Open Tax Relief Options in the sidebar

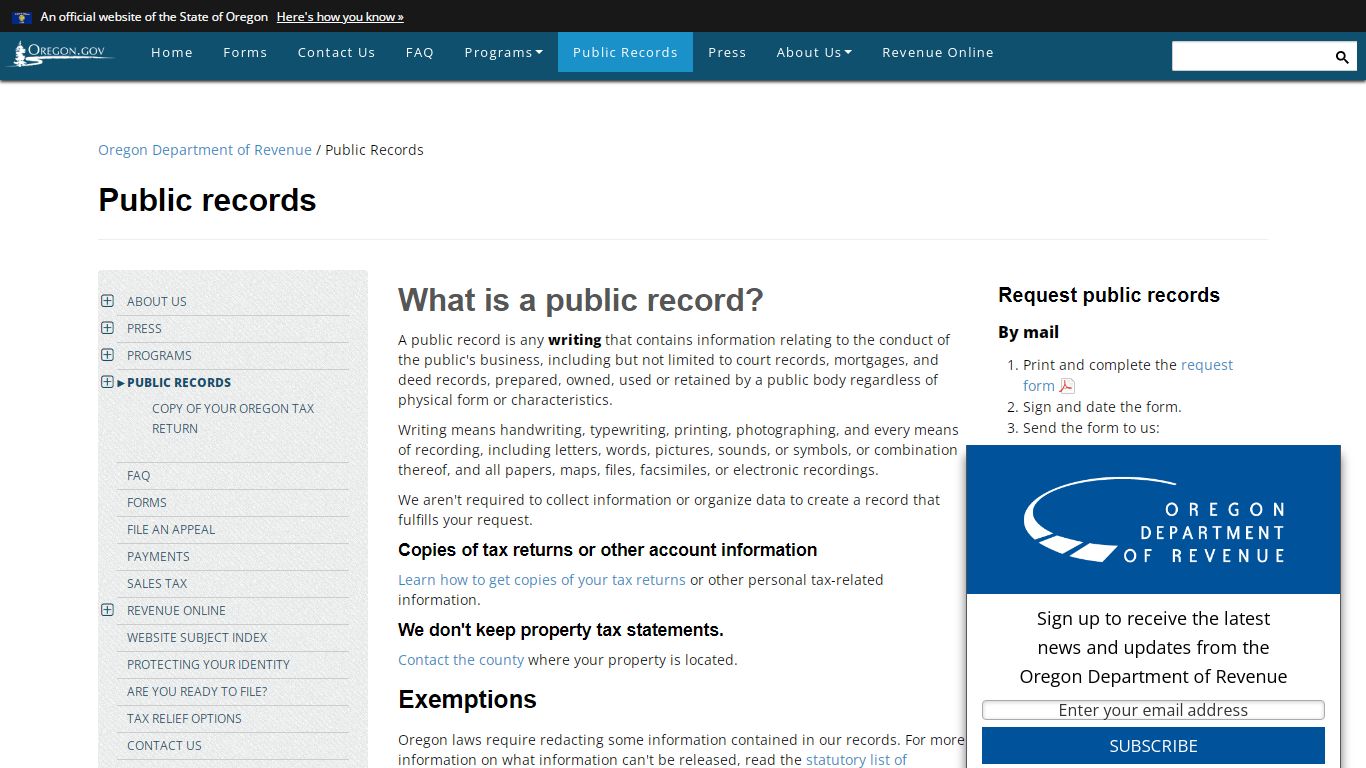point(184,719)
